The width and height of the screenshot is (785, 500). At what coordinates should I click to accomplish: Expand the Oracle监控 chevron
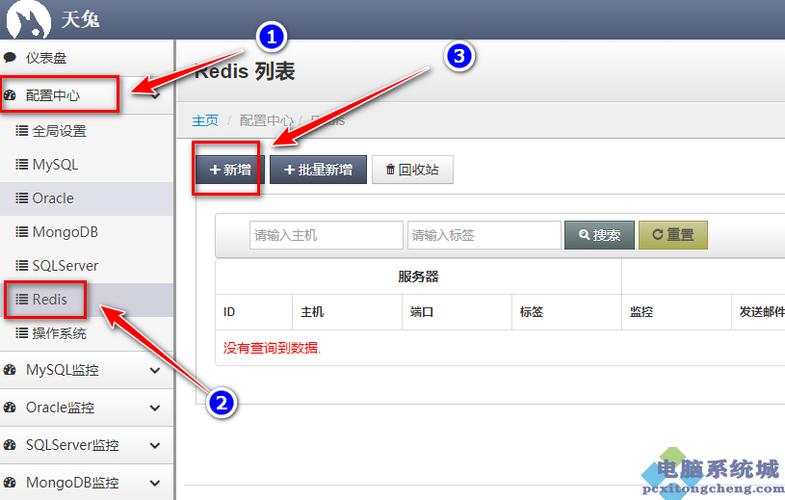[155, 408]
